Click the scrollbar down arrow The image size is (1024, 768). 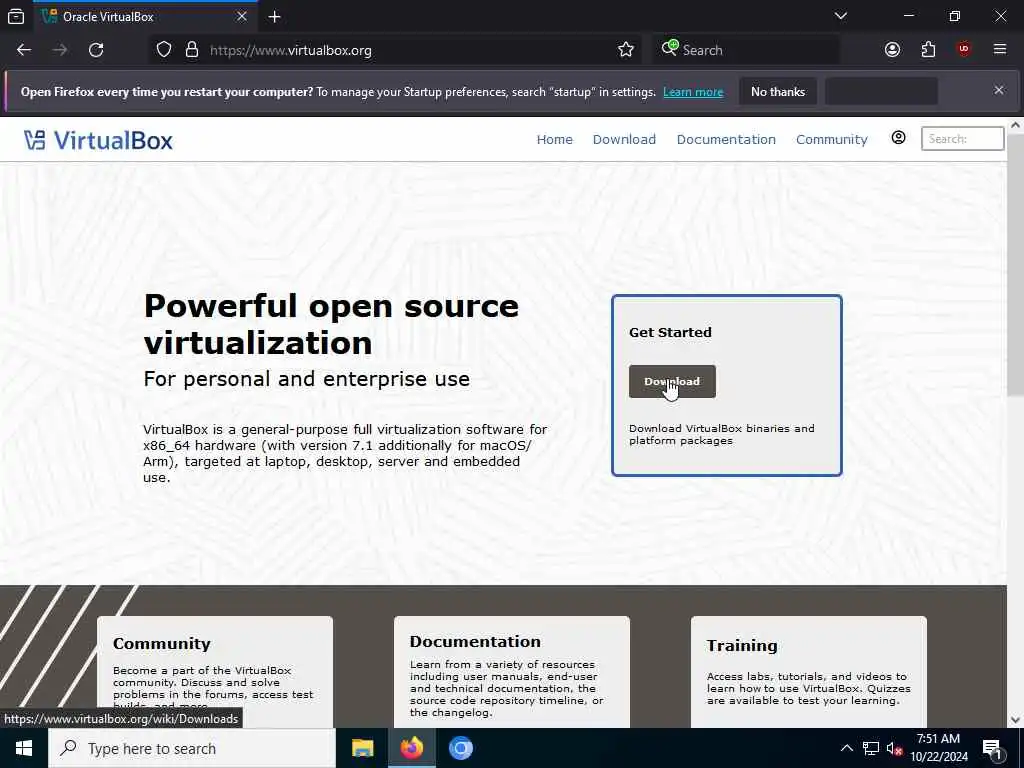pyautogui.click(x=1016, y=720)
